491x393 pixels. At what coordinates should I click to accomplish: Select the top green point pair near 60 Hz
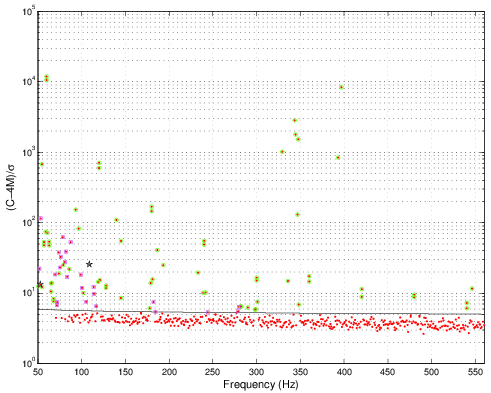pyautogui.click(x=47, y=78)
